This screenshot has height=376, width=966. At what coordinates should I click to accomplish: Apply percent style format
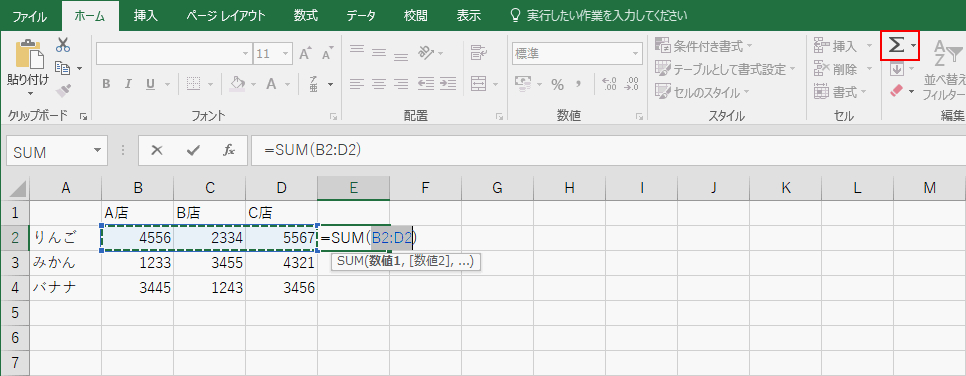[558, 84]
